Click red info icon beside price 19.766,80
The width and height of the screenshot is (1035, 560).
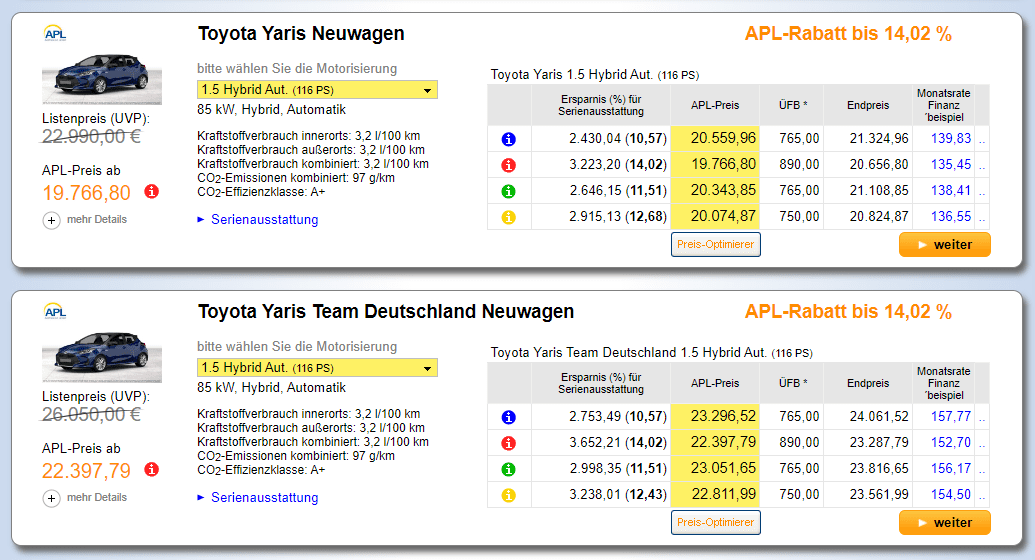pyautogui.click(x=152, y=192)
